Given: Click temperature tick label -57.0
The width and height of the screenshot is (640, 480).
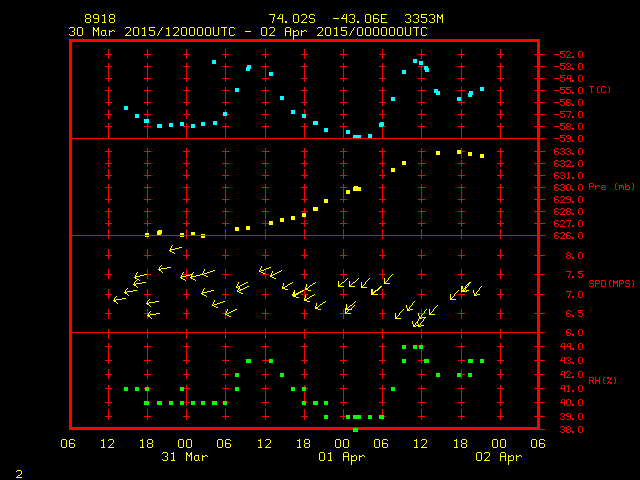Looking at the screenshot, I should [x=568, y=115].
